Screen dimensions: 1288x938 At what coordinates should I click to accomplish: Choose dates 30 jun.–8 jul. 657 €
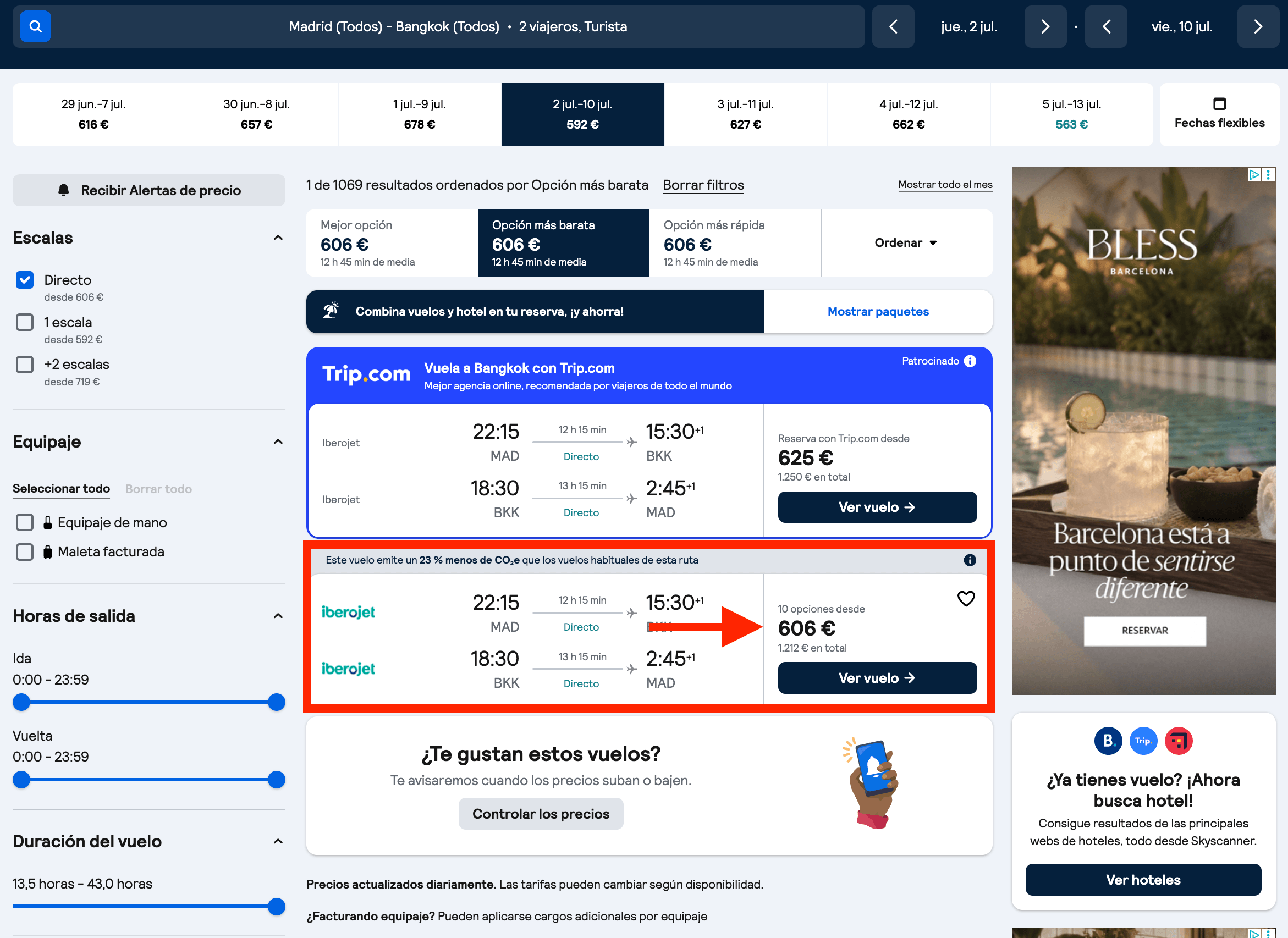click(x=257, y=115)
